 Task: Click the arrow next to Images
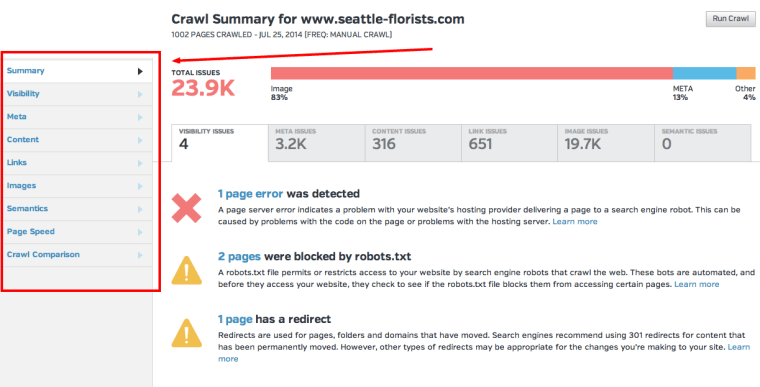click(x=140, y=186)
